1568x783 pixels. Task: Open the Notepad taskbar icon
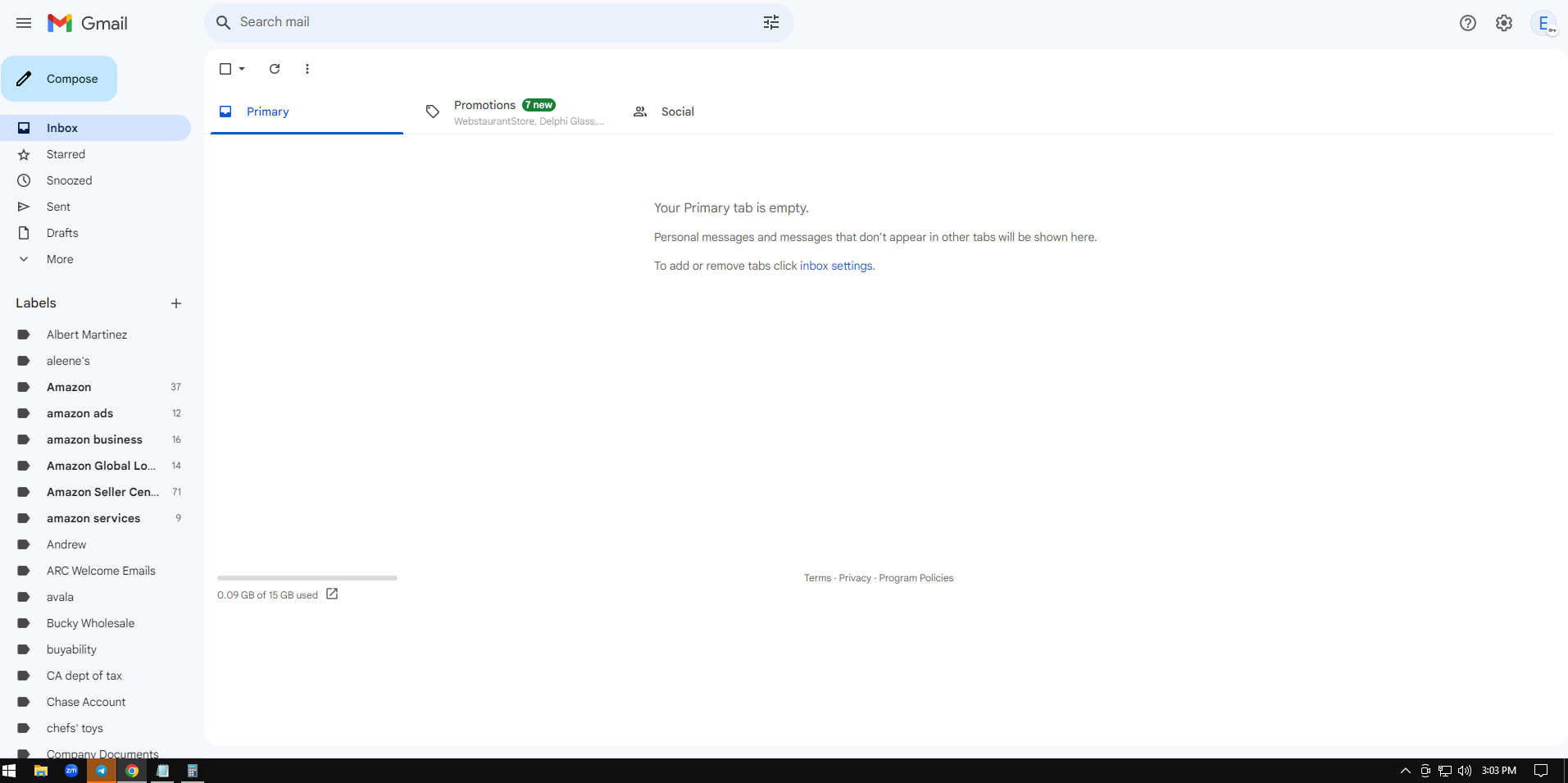[162, 771]
